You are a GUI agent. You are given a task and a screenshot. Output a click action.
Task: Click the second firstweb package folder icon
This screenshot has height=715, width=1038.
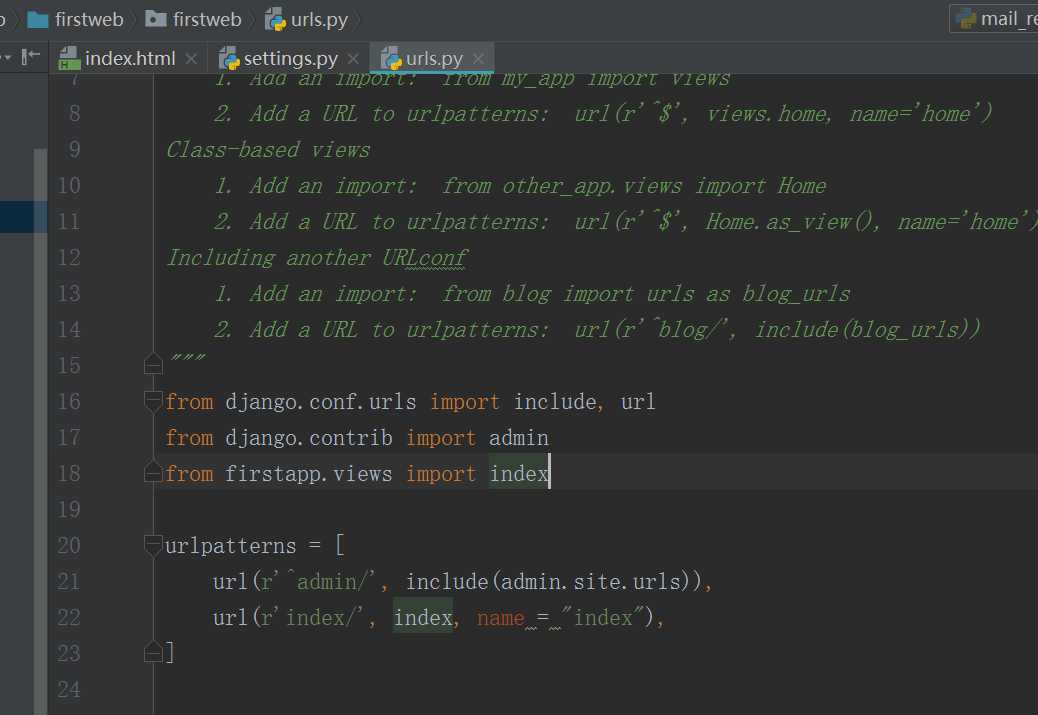coord(155,19)
